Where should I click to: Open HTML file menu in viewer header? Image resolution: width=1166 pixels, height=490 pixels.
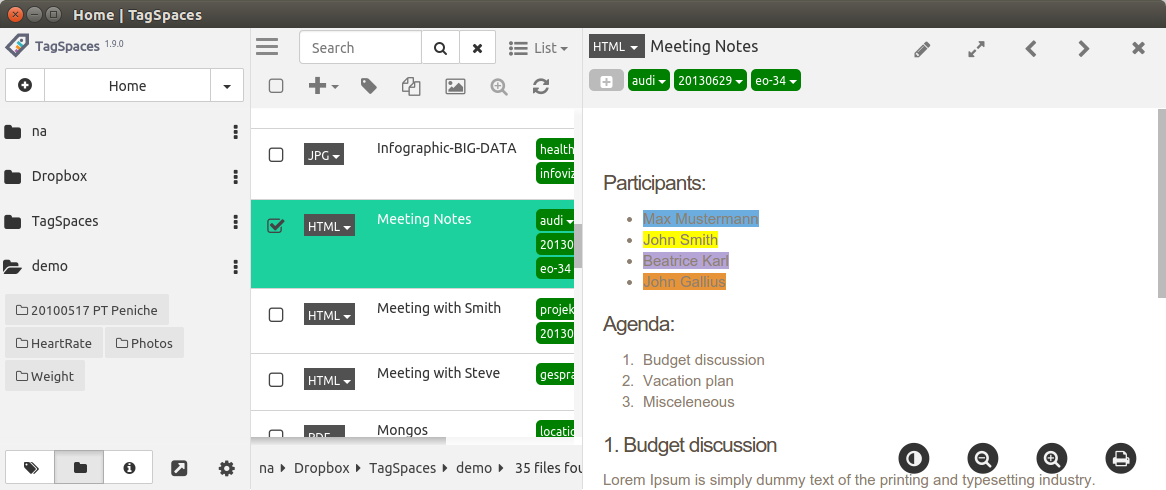[616, 47]
